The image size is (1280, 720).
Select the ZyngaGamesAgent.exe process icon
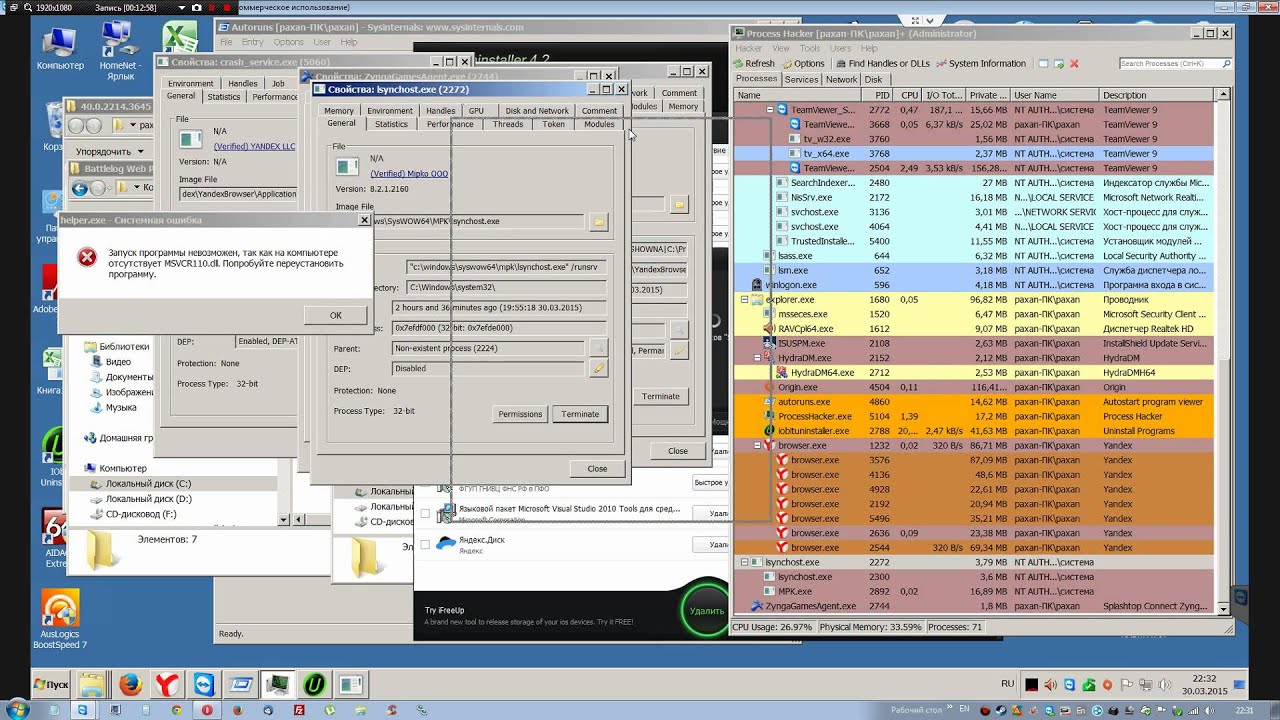pos(757,606)
